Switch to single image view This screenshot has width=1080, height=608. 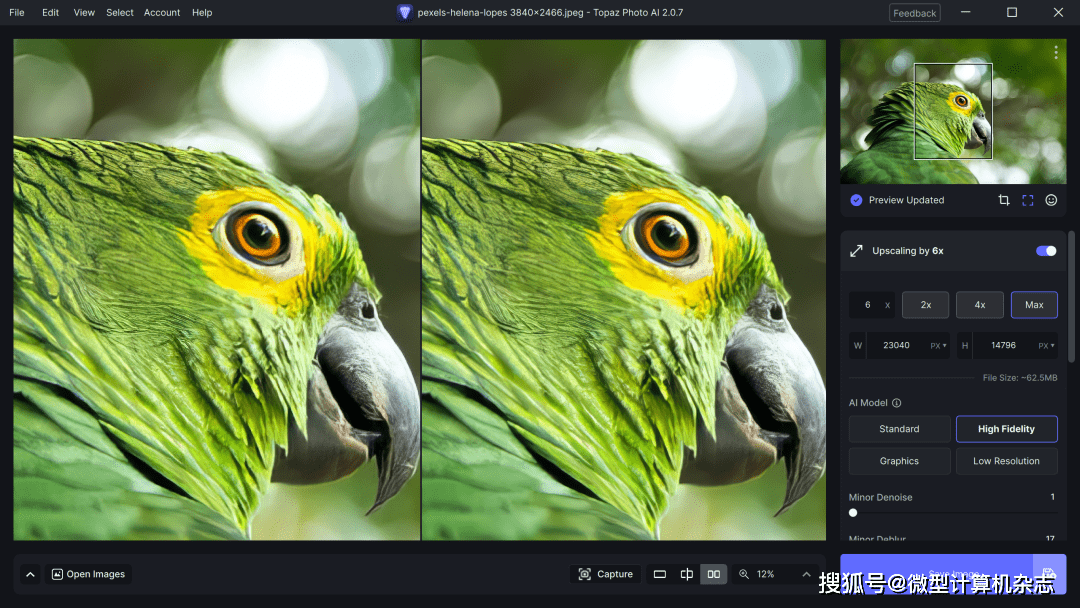(660, 574)
